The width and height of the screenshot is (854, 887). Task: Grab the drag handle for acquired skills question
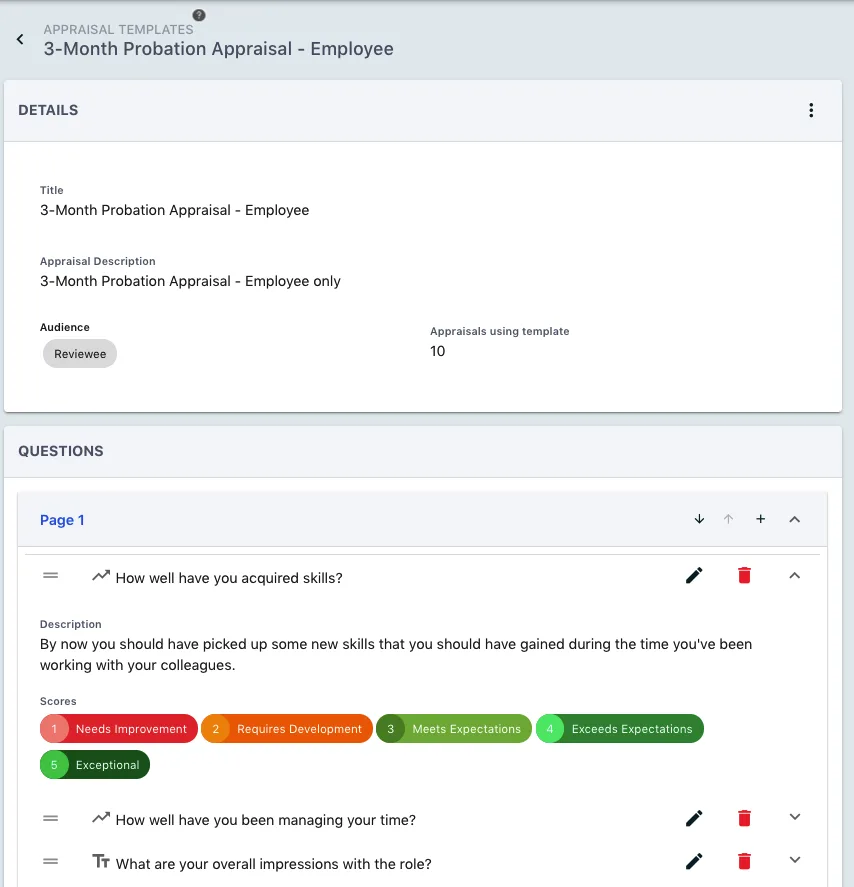(x=50, y=576)
